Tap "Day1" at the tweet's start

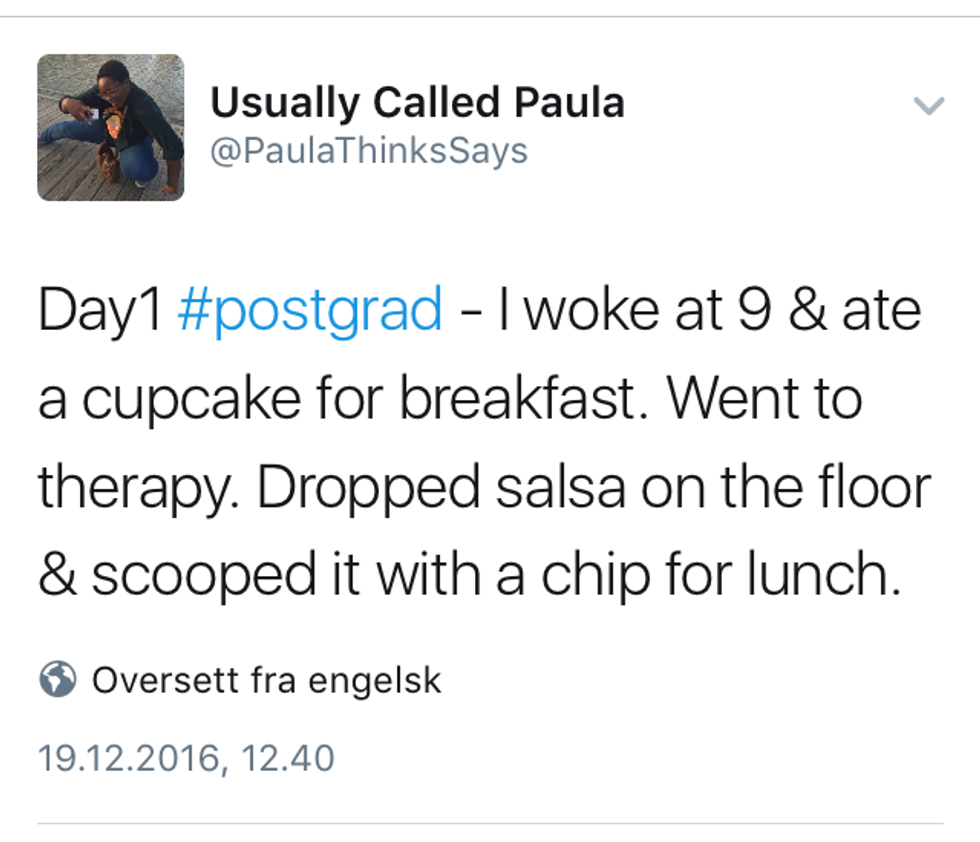coord(100,310)
